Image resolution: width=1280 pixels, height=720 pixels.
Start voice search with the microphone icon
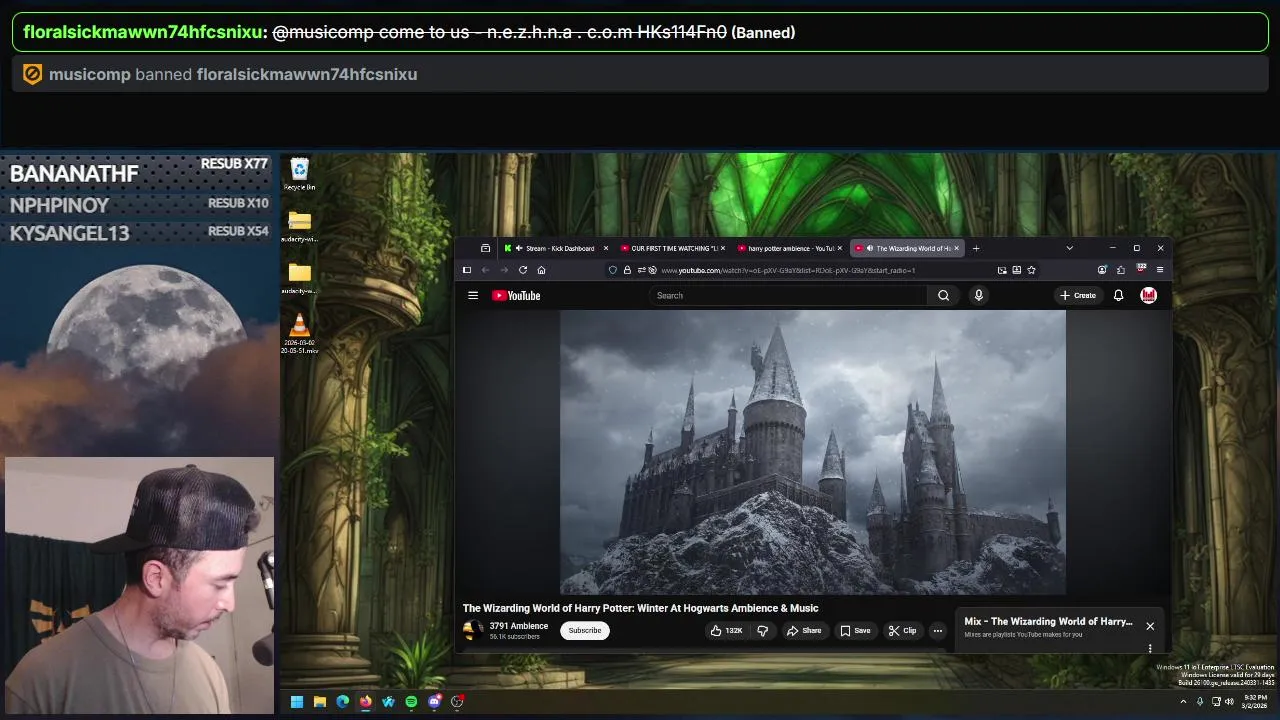978,295
